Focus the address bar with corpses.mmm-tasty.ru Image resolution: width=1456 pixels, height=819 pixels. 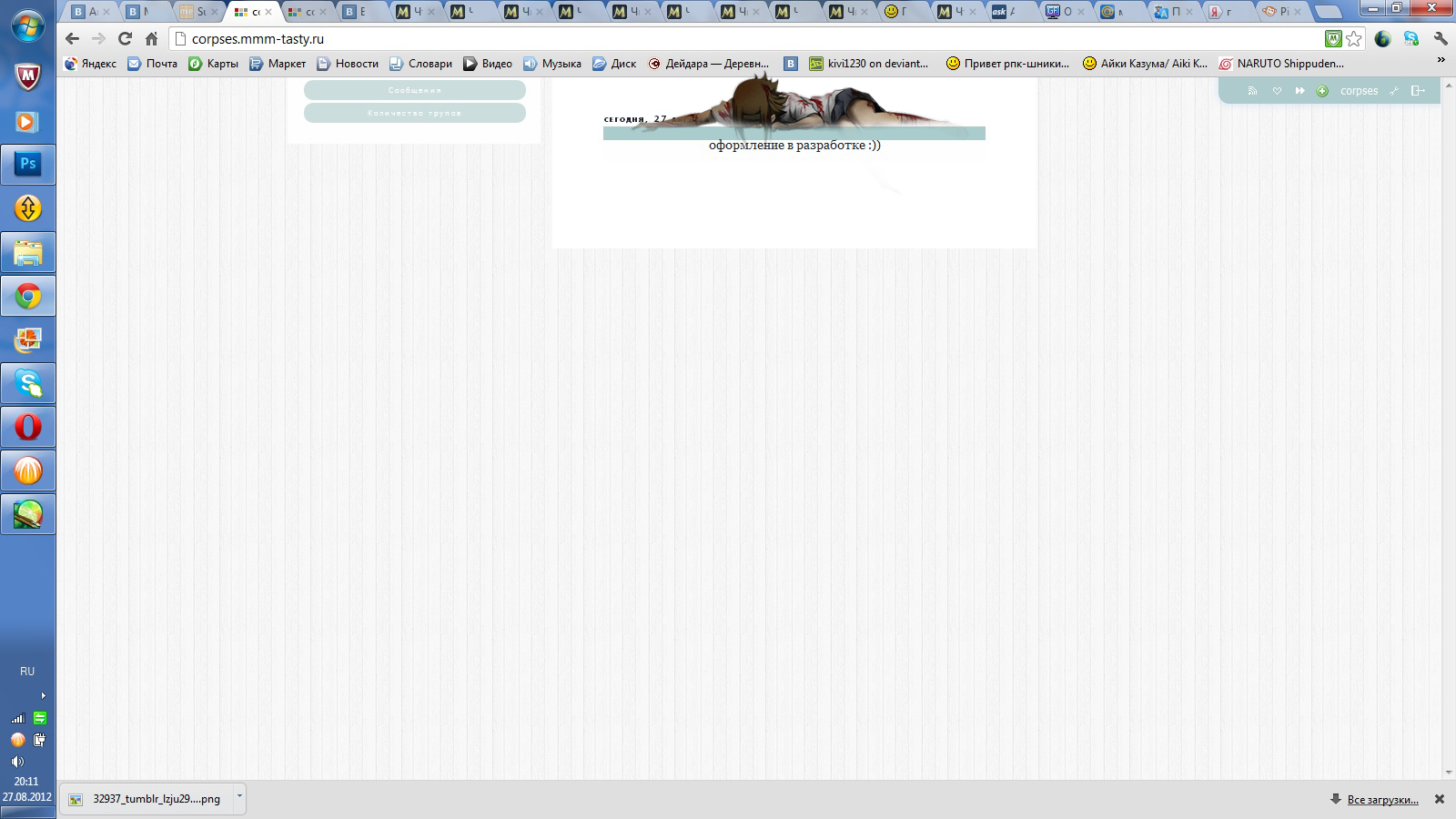(746, 39)
